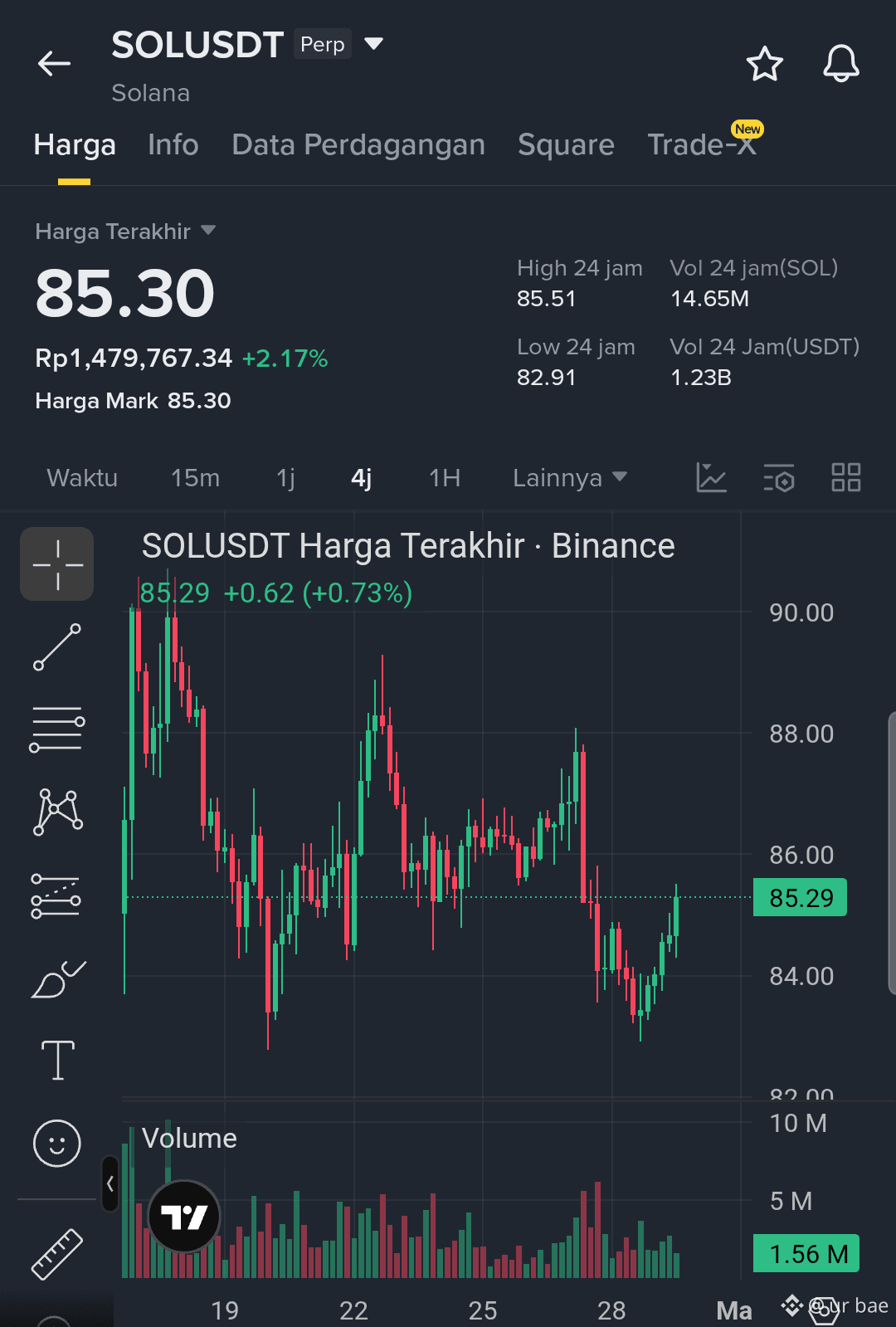Select the trend line drawing tool
This screenshot has width=896, height=1327.
56,647
